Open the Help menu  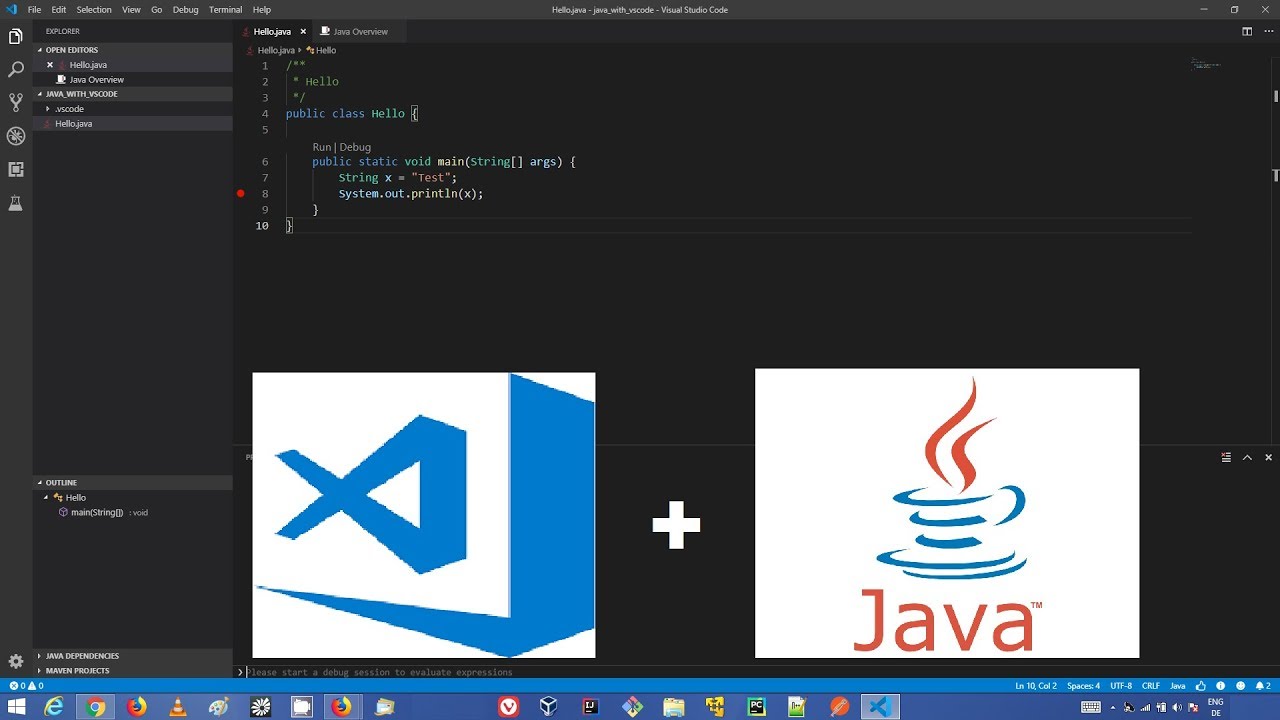(x=262, y=10)
